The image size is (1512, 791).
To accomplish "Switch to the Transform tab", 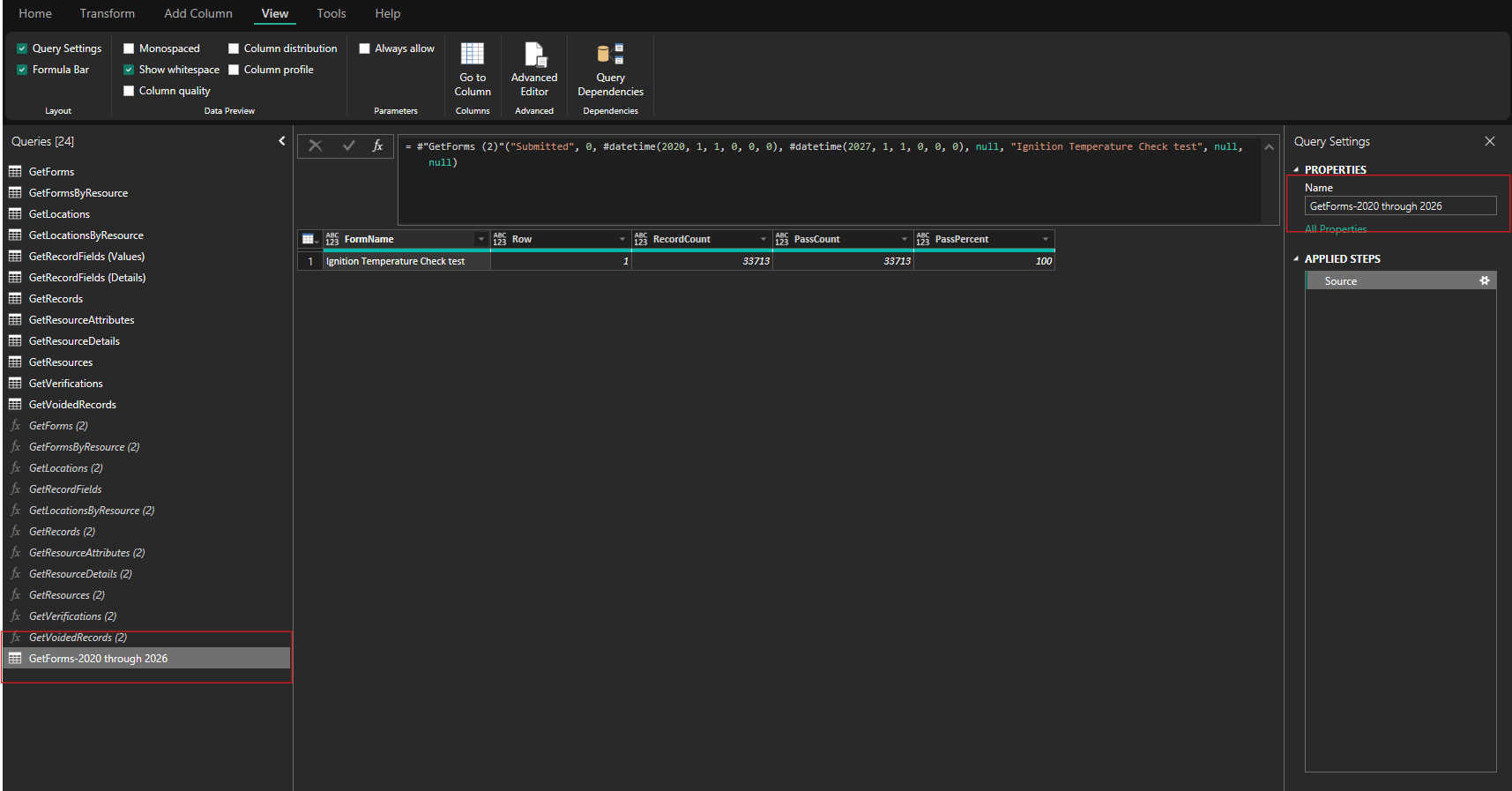I will 108,13.
